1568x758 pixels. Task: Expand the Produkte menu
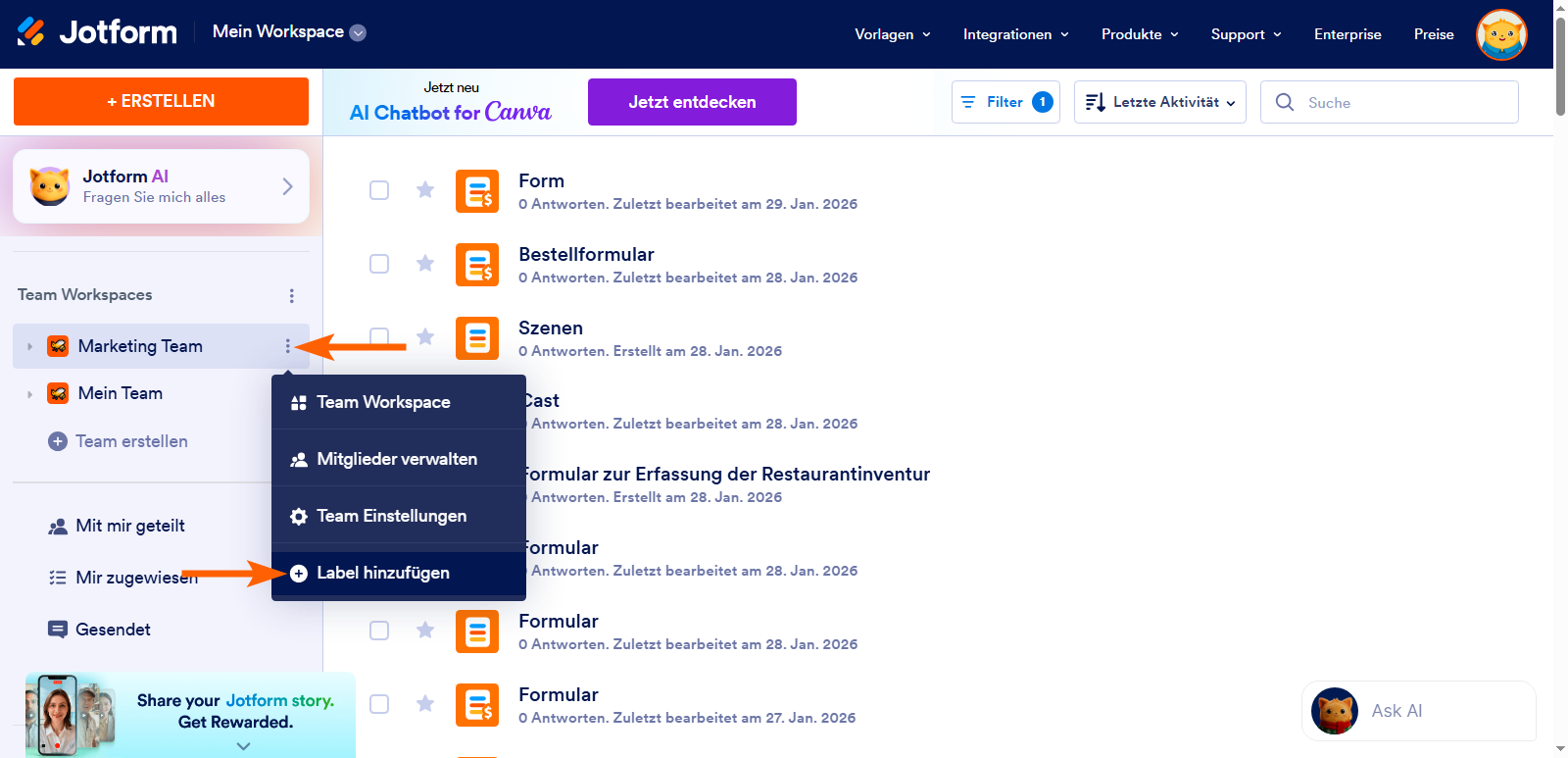[x=1140, y=34]
